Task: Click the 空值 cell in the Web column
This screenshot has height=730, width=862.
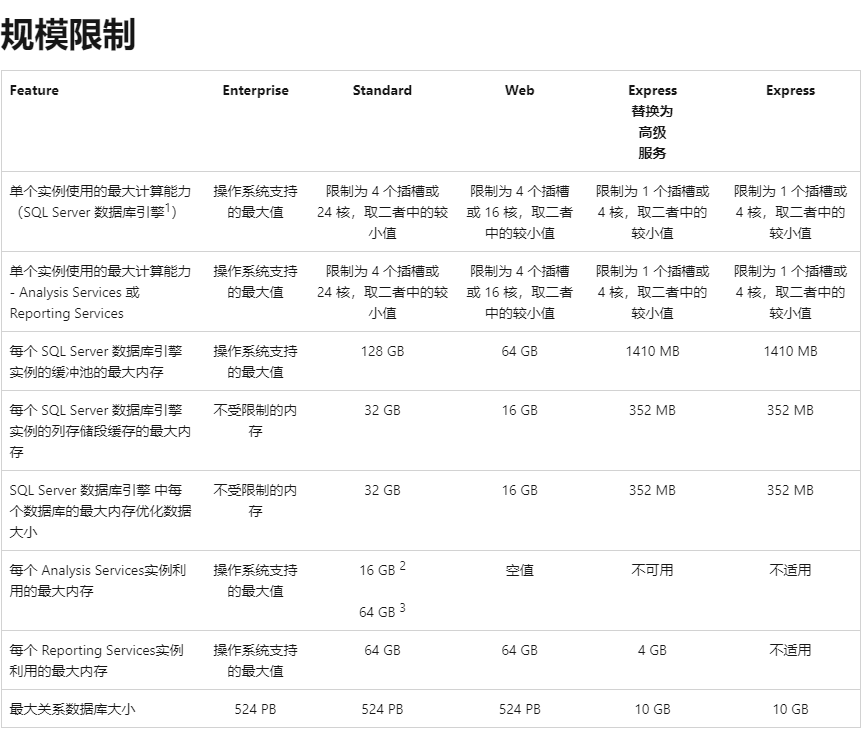Action: point(520,571)
